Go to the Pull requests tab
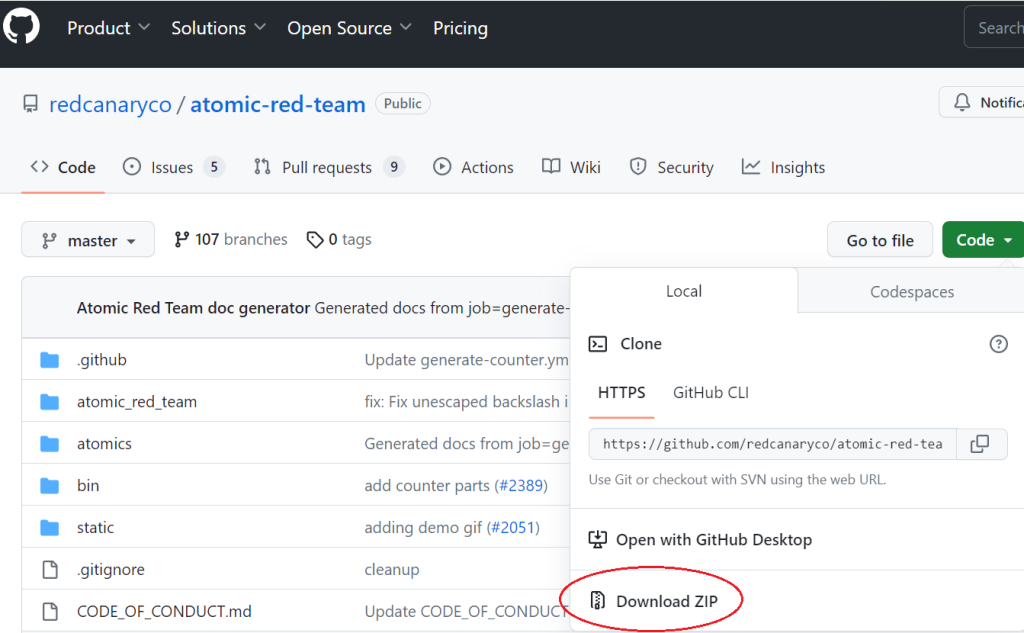1024x633 pixels. 327,168
